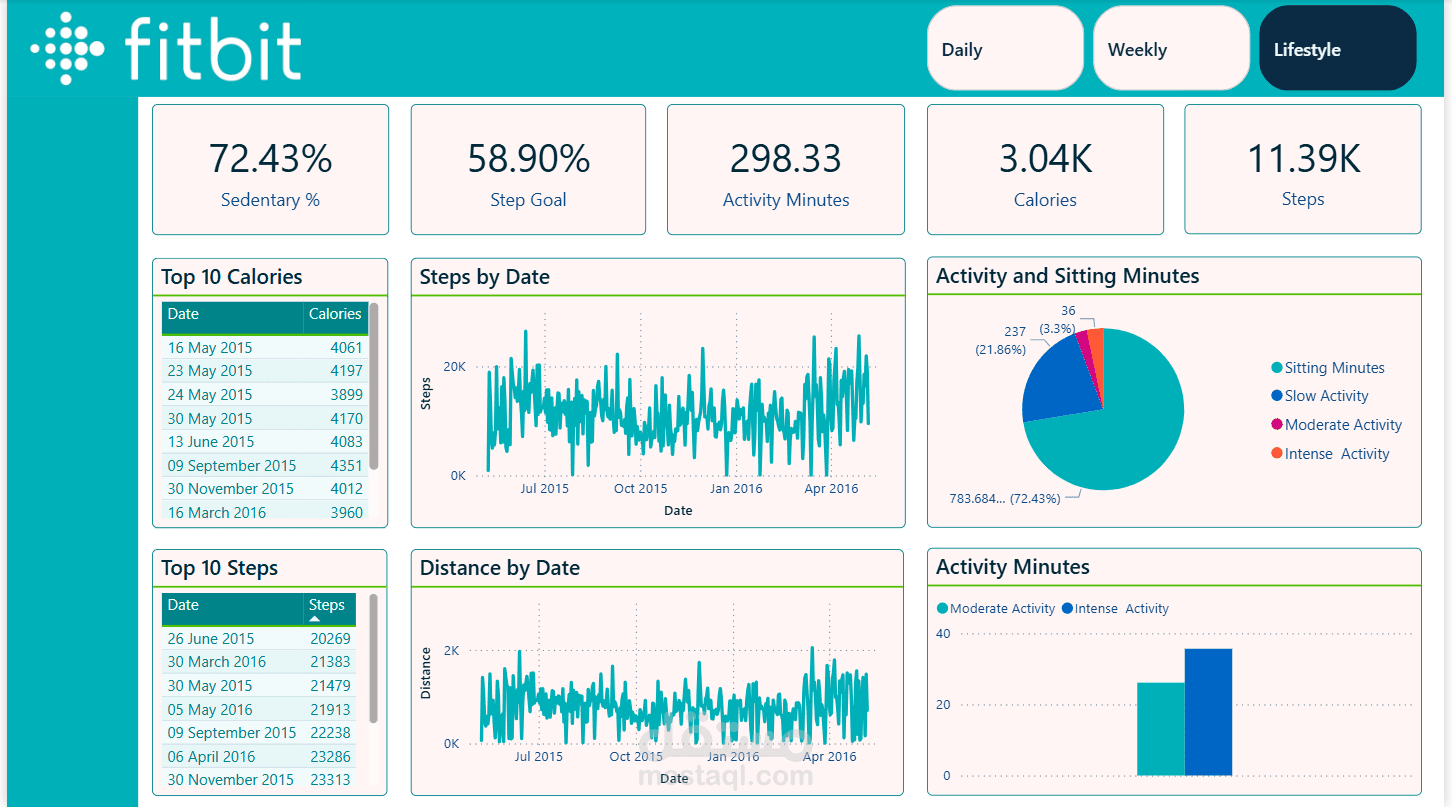Click the Sitting Minutes legend color dot

click(1276, 368)
